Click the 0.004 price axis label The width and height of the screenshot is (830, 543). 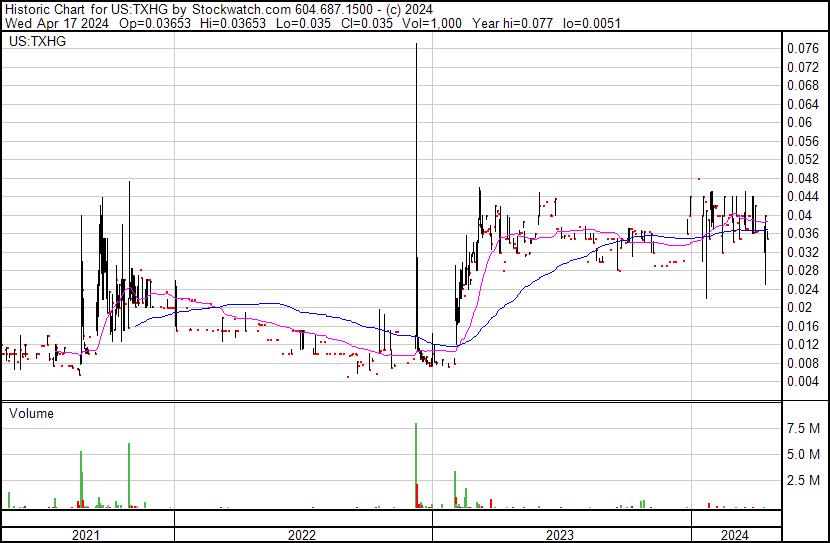(x=803, y=382)
